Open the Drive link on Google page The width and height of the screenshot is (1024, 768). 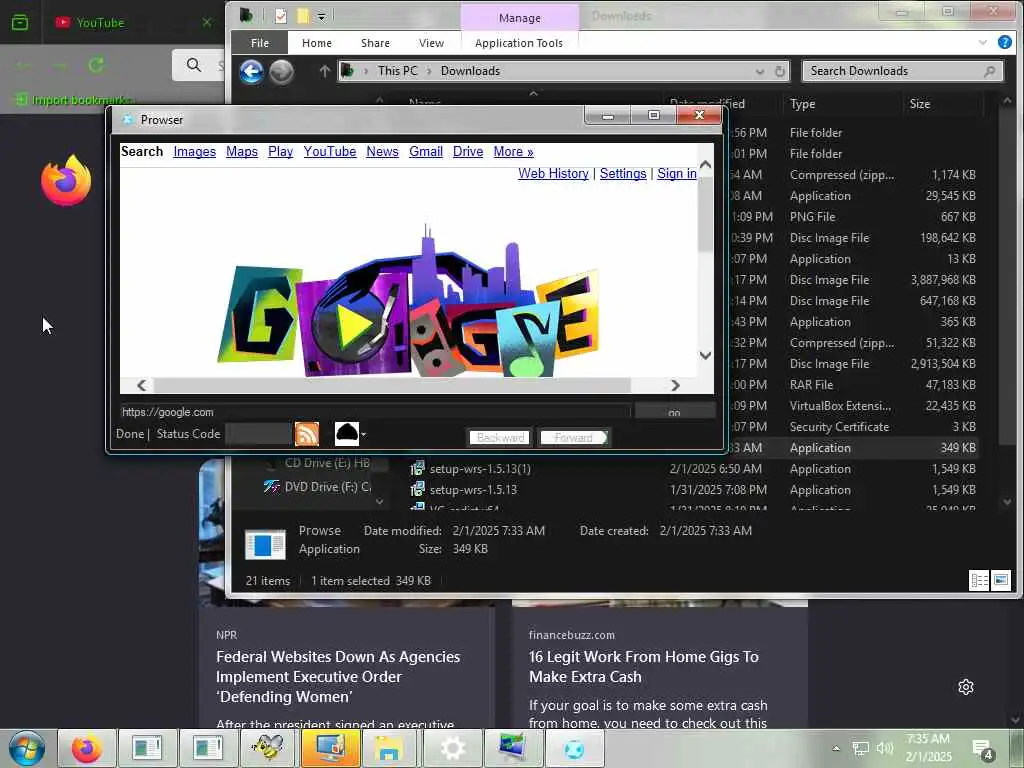468,152
